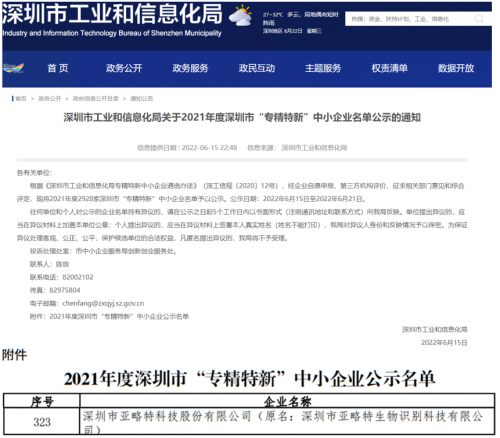Open the 政务公开 navigation menu
This screenshot has width=500, height=438.
point(124,68)
